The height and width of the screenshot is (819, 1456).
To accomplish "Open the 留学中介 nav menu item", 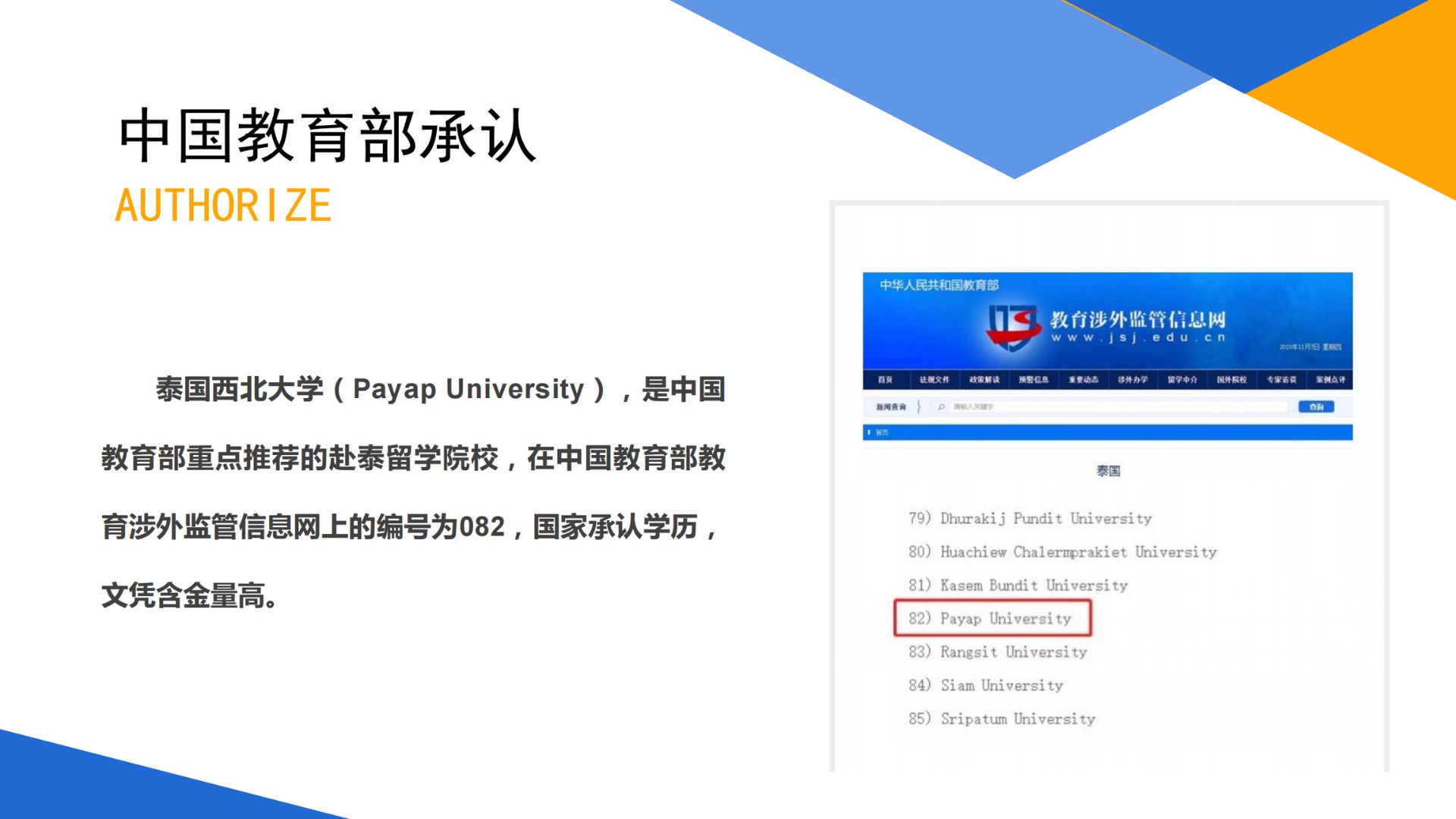I will 1182,380.
